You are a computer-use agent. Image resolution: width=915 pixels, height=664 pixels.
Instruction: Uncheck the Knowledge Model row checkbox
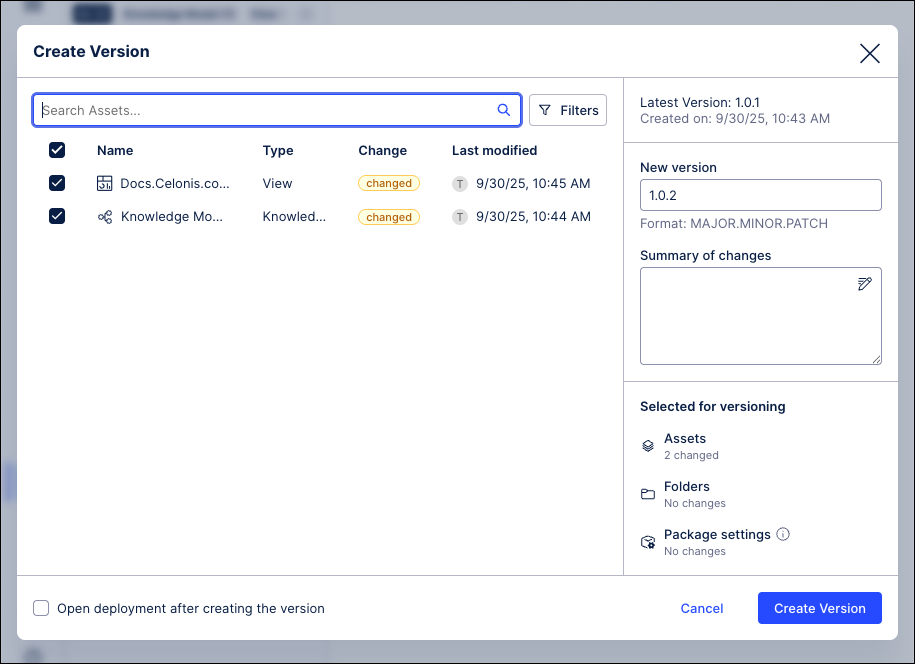57,216
